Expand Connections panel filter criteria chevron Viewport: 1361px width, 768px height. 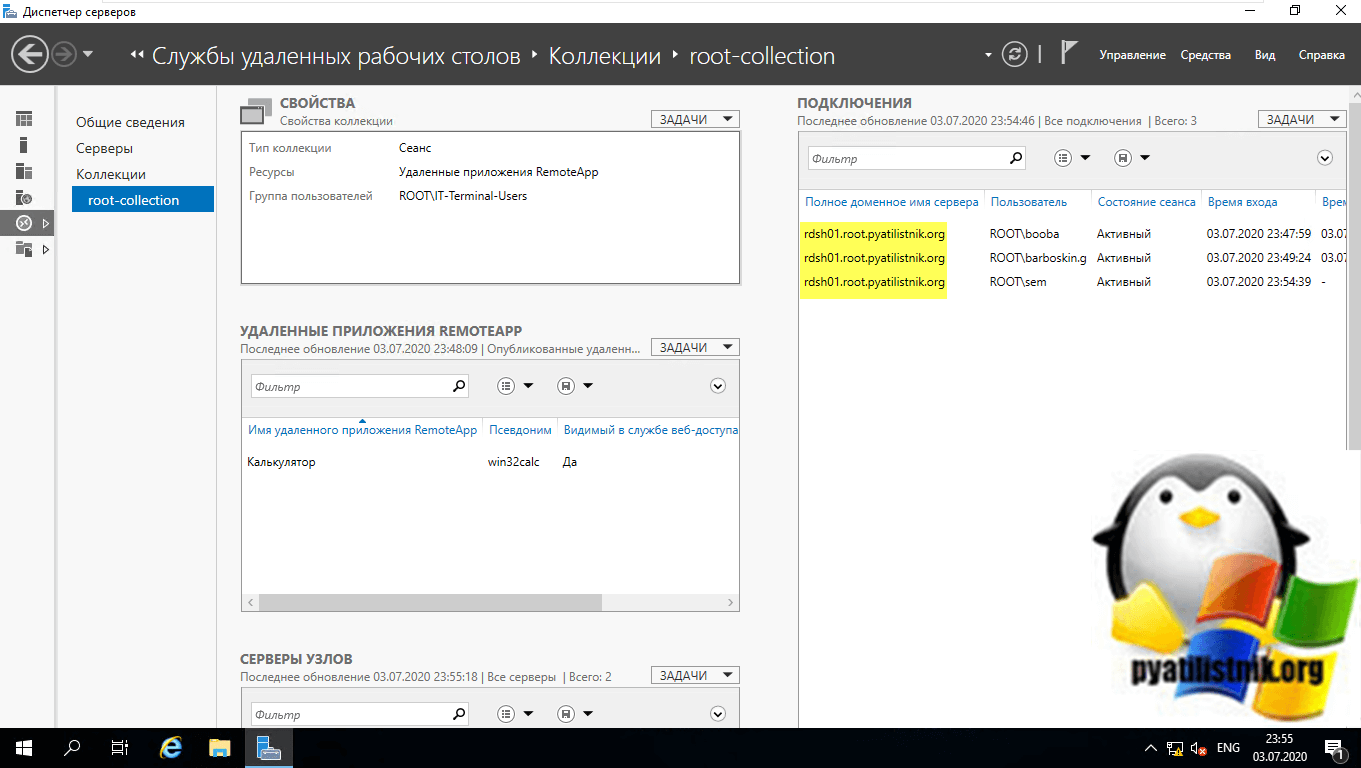(x=1325, y=158)
